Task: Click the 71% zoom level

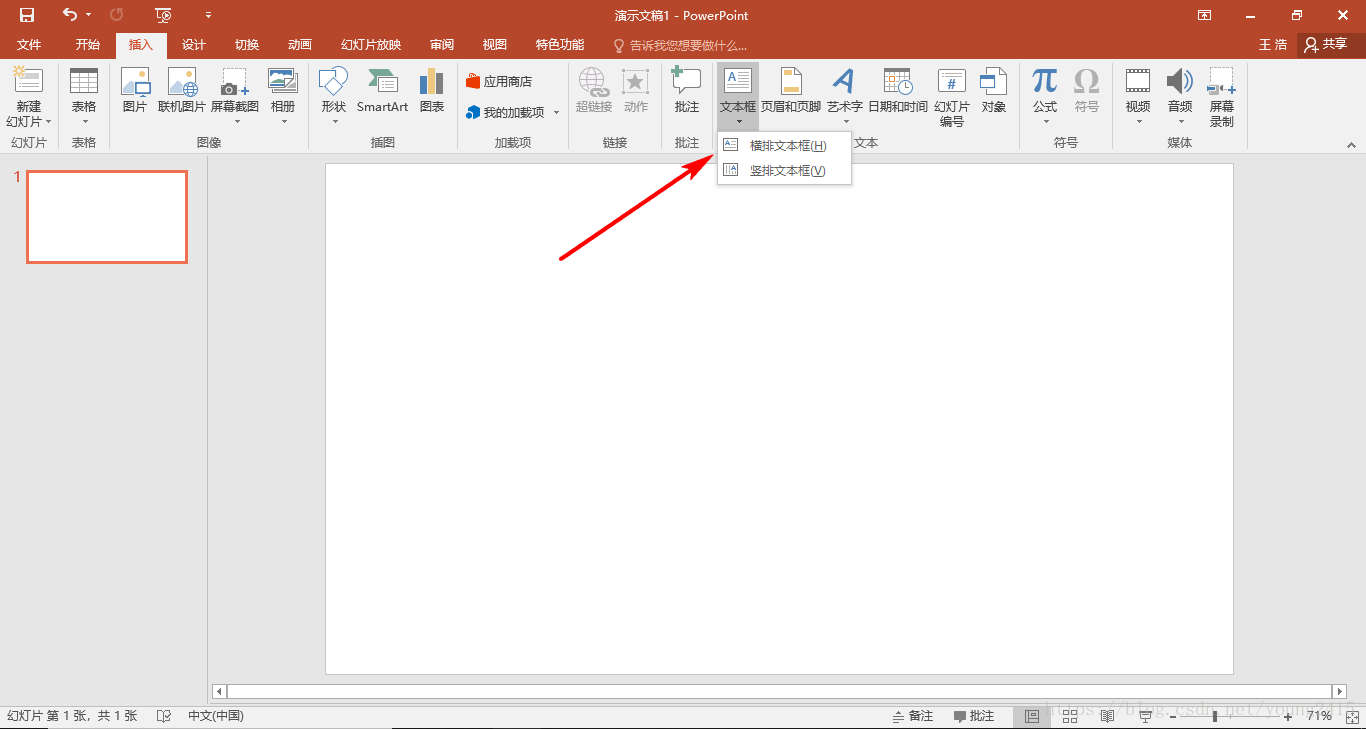Action: (1319, 716)
